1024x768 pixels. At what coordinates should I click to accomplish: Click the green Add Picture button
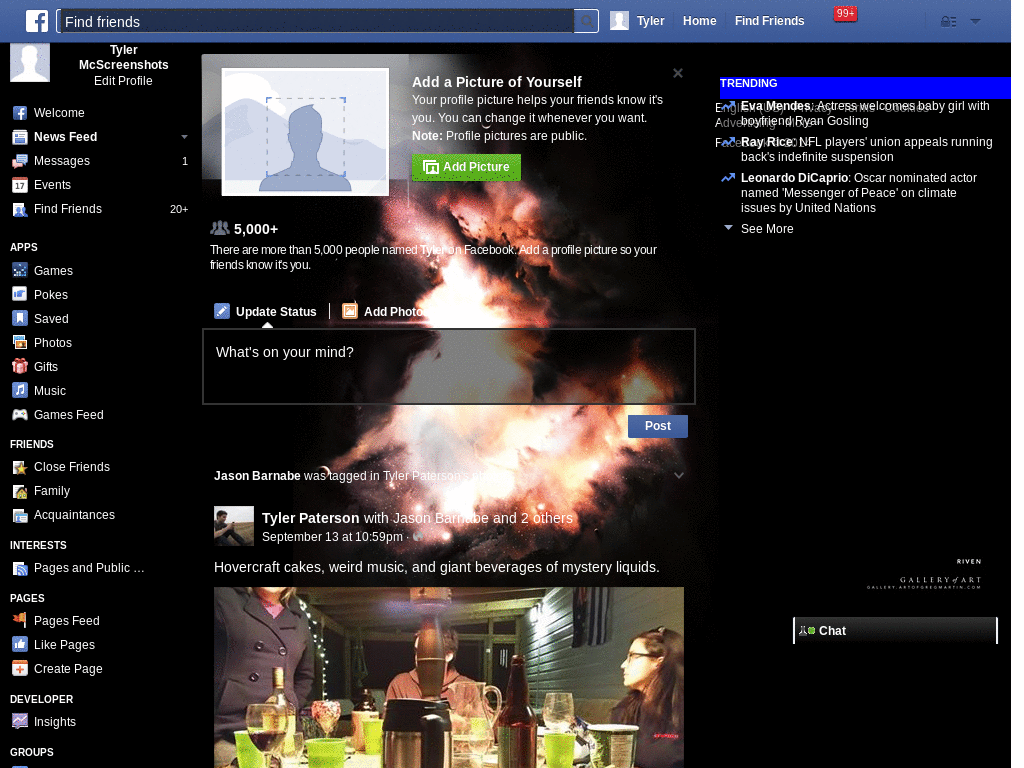[x=466, y=167]
